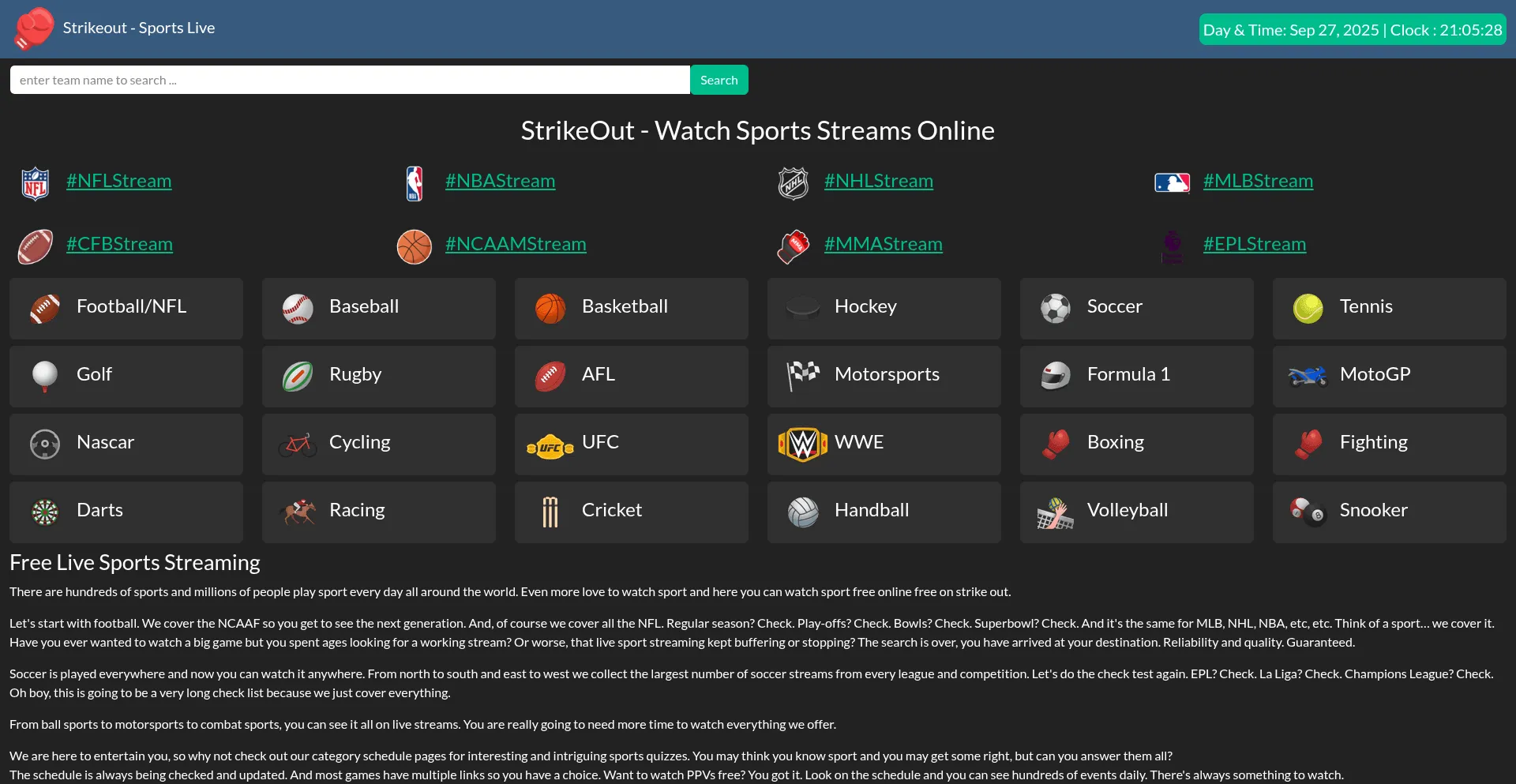Click the NFL shield logo icon
The image size is (1516, 784).
(36, 183)
